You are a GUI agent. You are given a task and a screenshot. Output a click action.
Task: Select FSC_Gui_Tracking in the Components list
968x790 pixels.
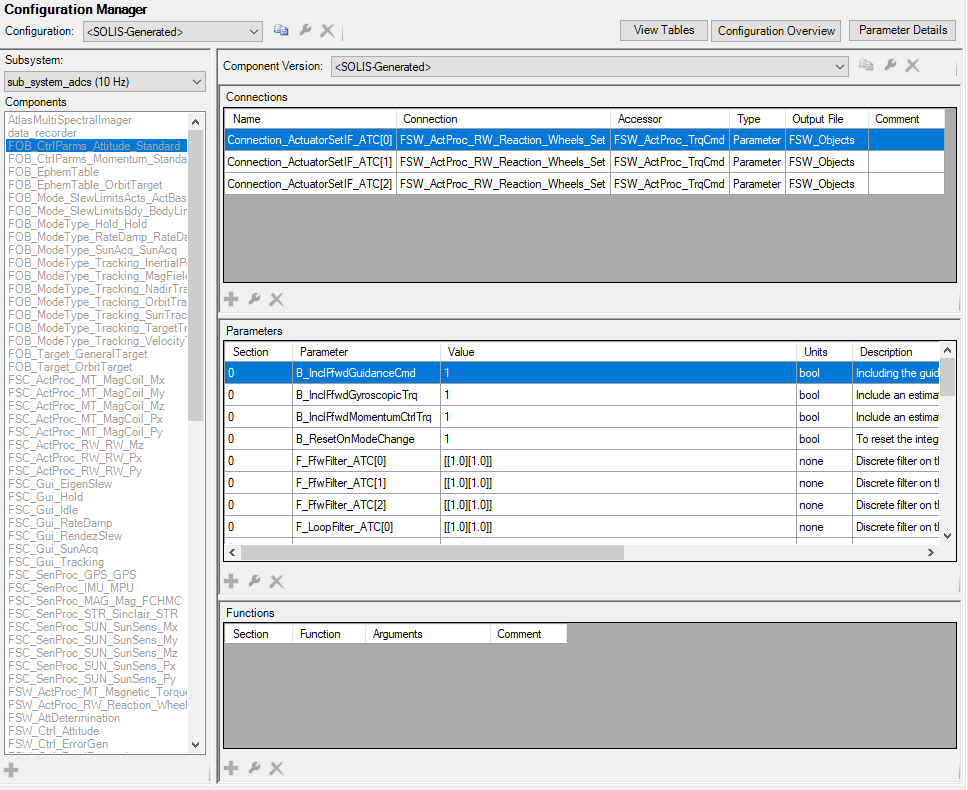(x=56, y=562)
